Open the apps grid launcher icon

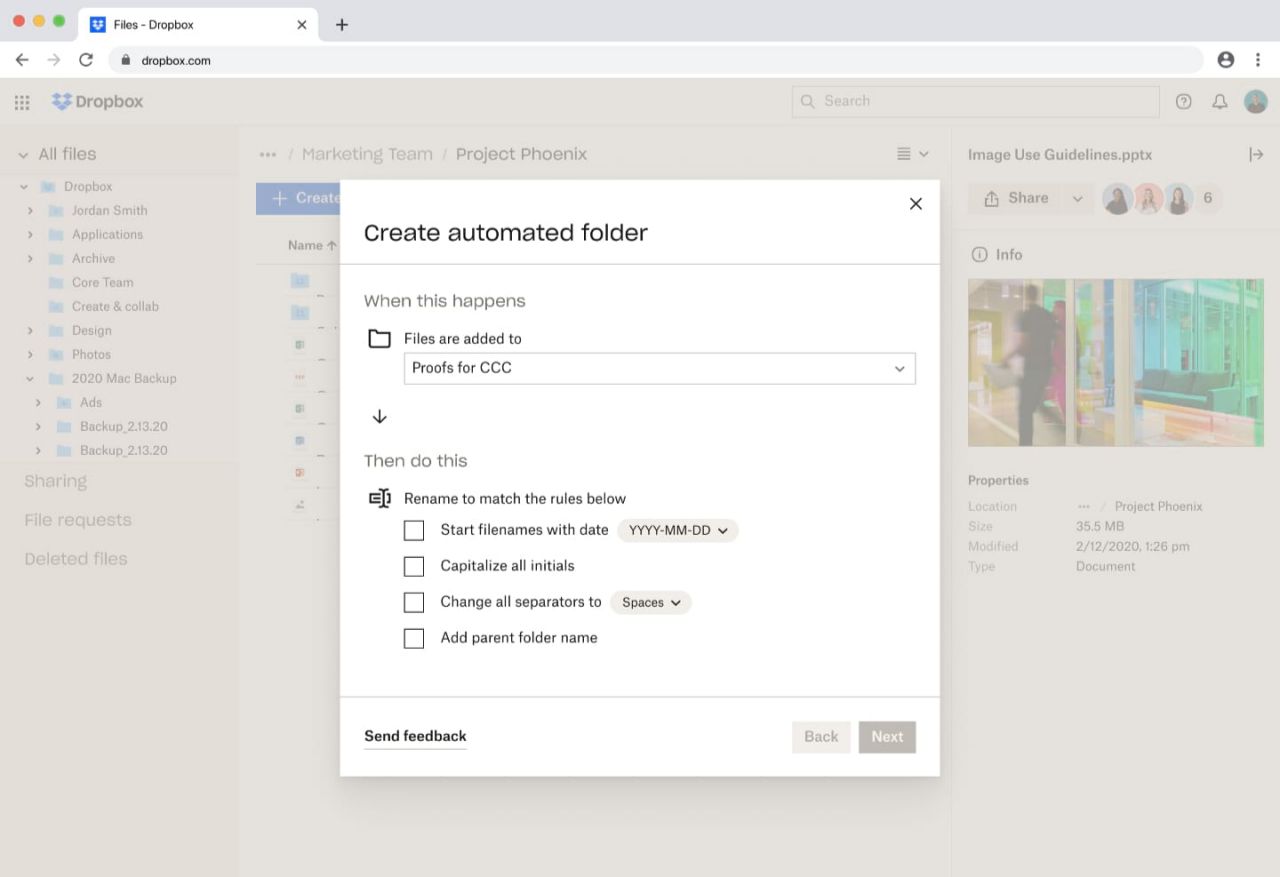click(x=22, y=101)
